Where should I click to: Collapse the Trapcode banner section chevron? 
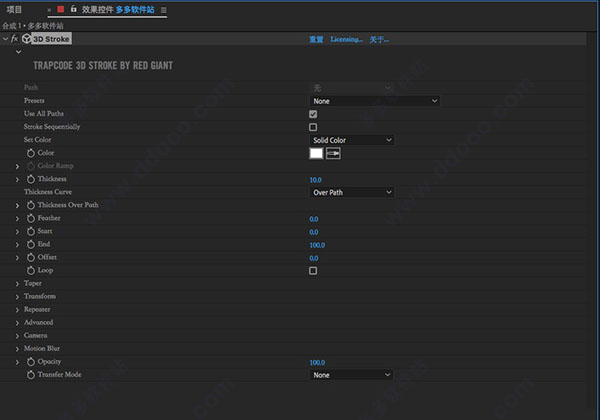[18, 52]
